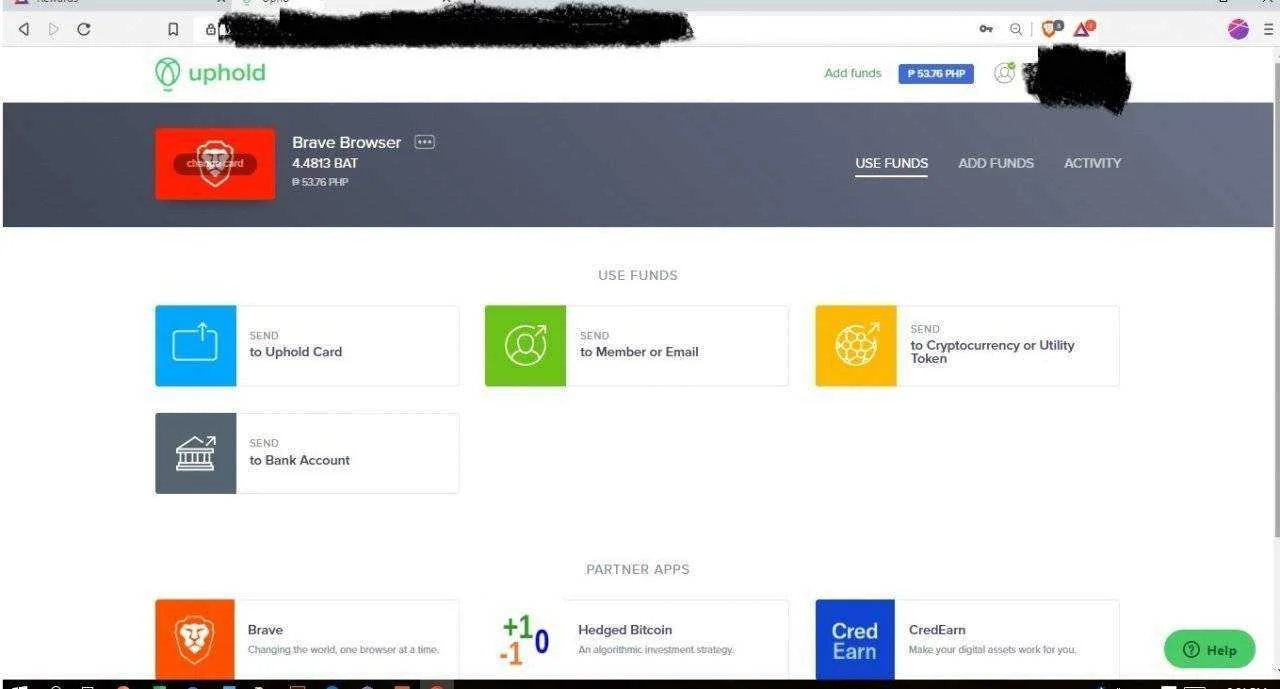This screenshot has width=1280, height=689.
Task: Click the 4.4813 BAT balance text
Action: [x=325, y=163]
